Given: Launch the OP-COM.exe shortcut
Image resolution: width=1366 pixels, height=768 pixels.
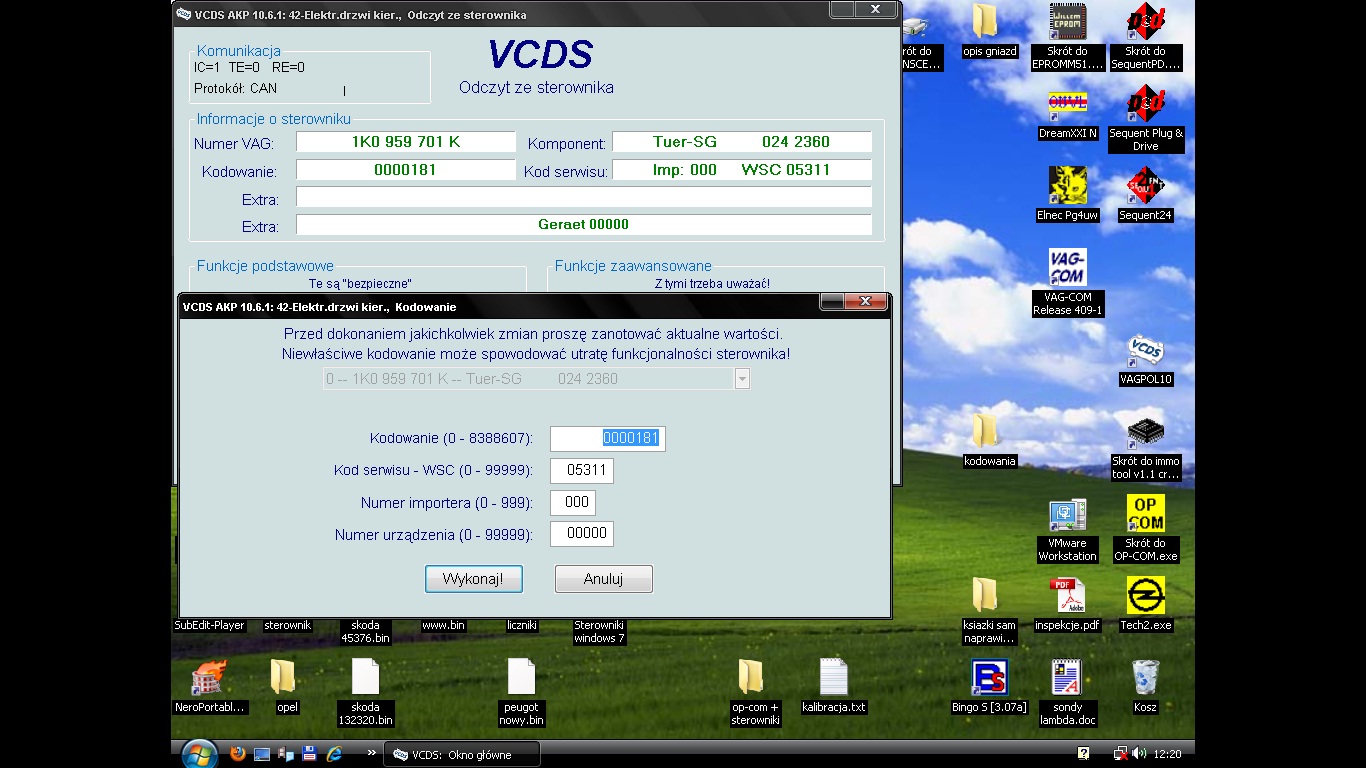Looking at the screenshot, I should tap(1145, 528).
